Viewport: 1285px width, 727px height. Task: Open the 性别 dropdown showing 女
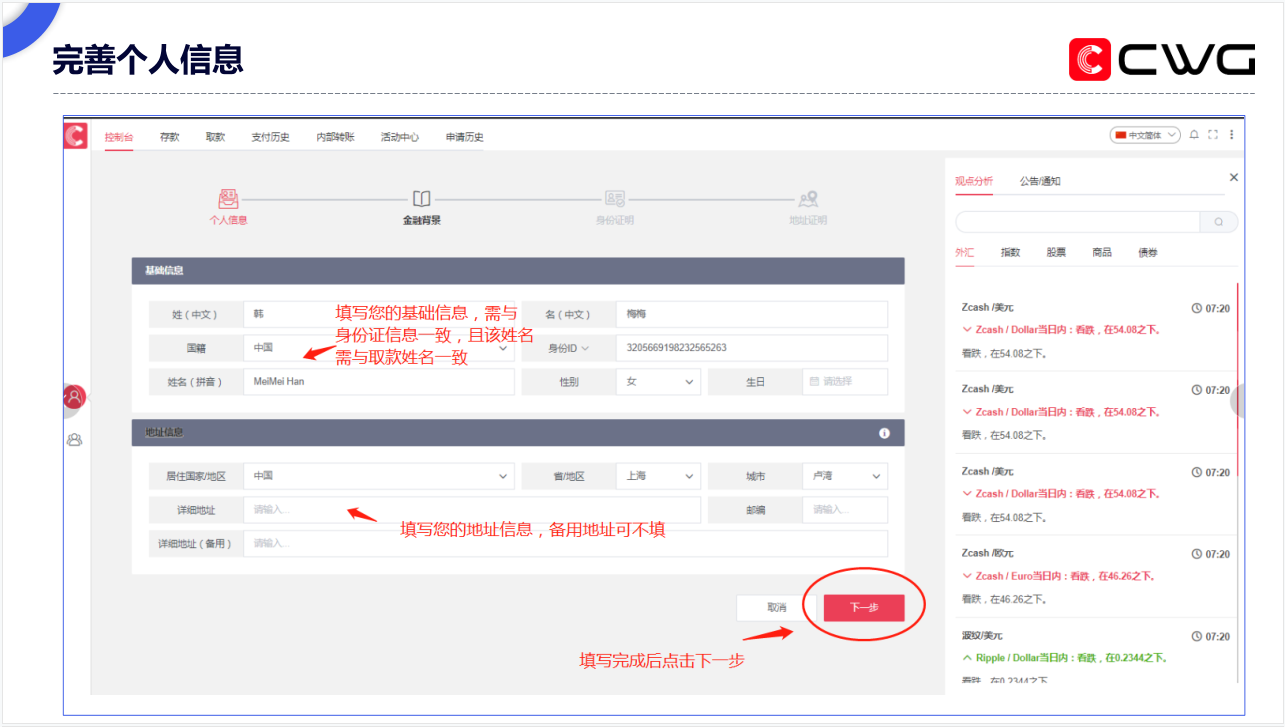point(658,382)
